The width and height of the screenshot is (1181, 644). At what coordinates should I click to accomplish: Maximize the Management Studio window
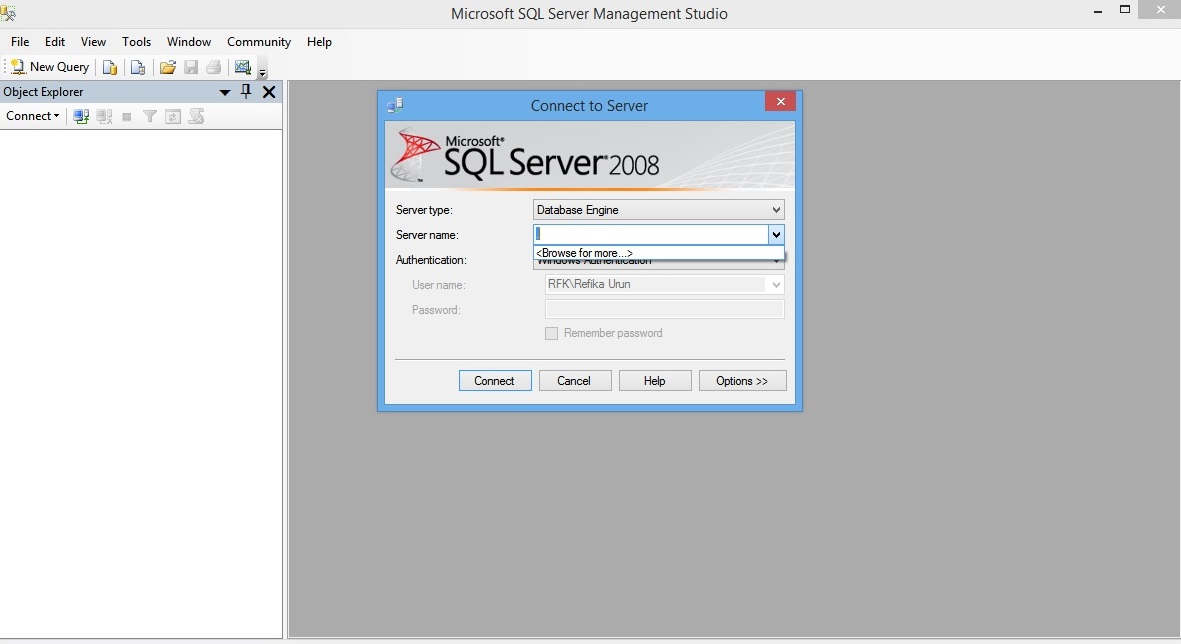[1125, 10]
